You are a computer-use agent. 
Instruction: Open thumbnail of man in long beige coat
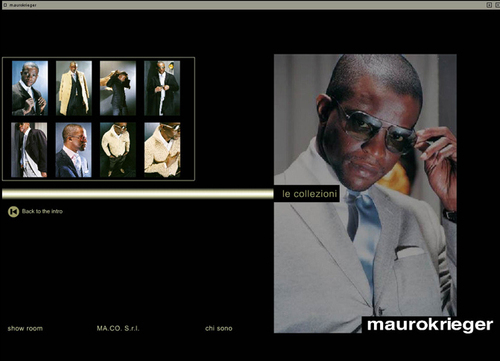[x=74, y=88]
